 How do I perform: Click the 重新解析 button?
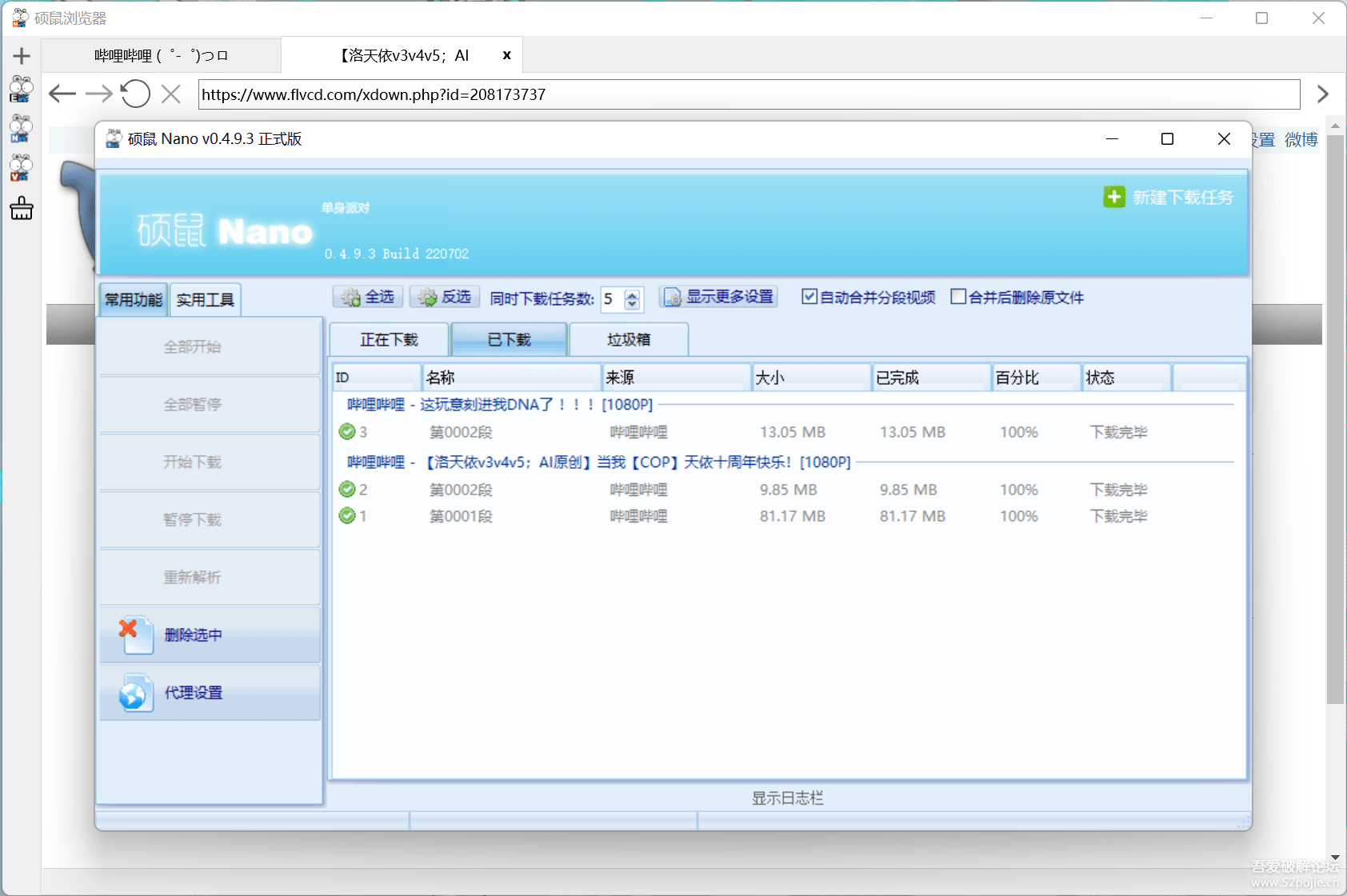(x=210, y=577)
